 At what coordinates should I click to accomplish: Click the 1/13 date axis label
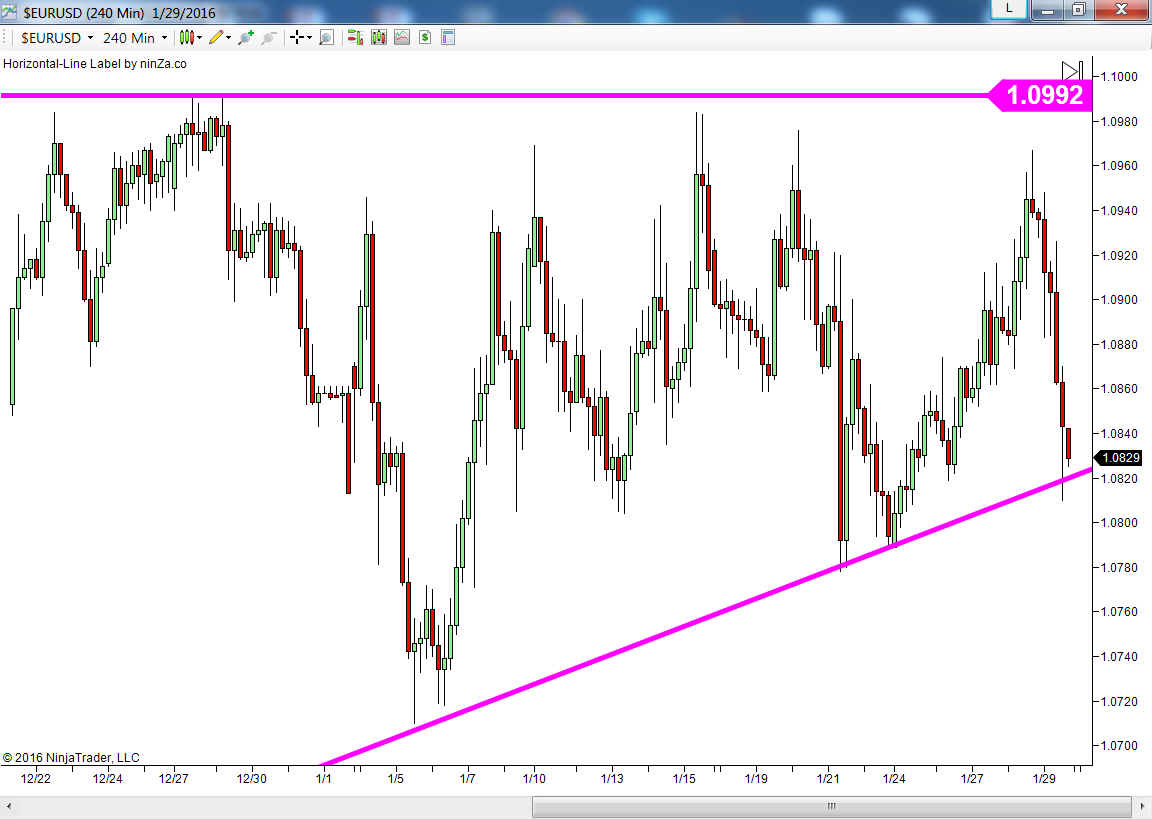(611, 779)
